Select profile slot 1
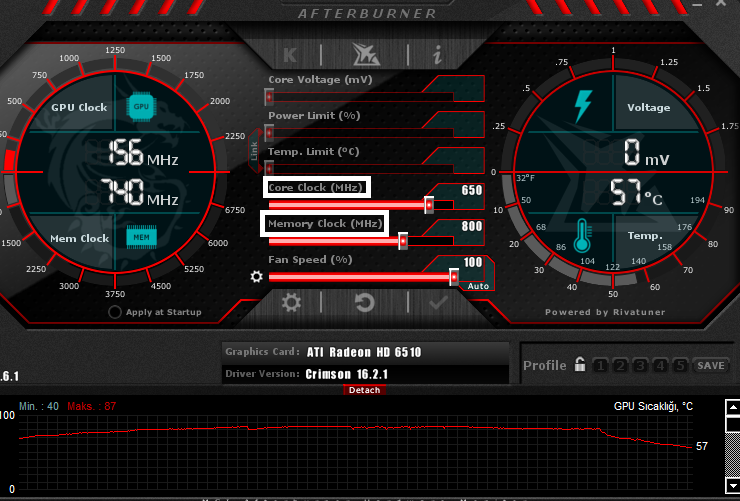The image size is (740, 501). pyautogui.click(x=600, y=366)
